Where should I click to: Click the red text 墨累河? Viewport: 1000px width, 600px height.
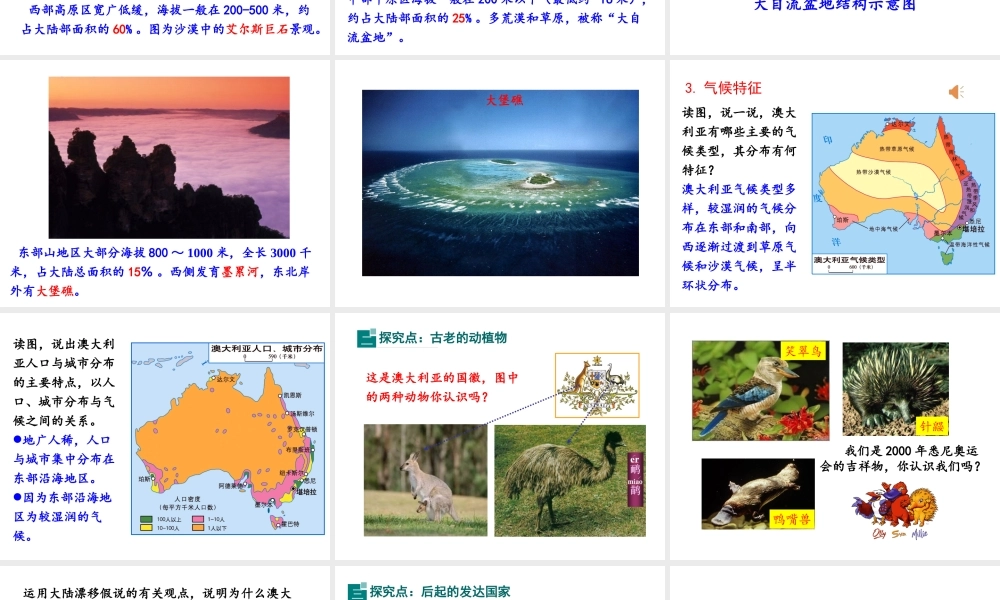(240, 272)
